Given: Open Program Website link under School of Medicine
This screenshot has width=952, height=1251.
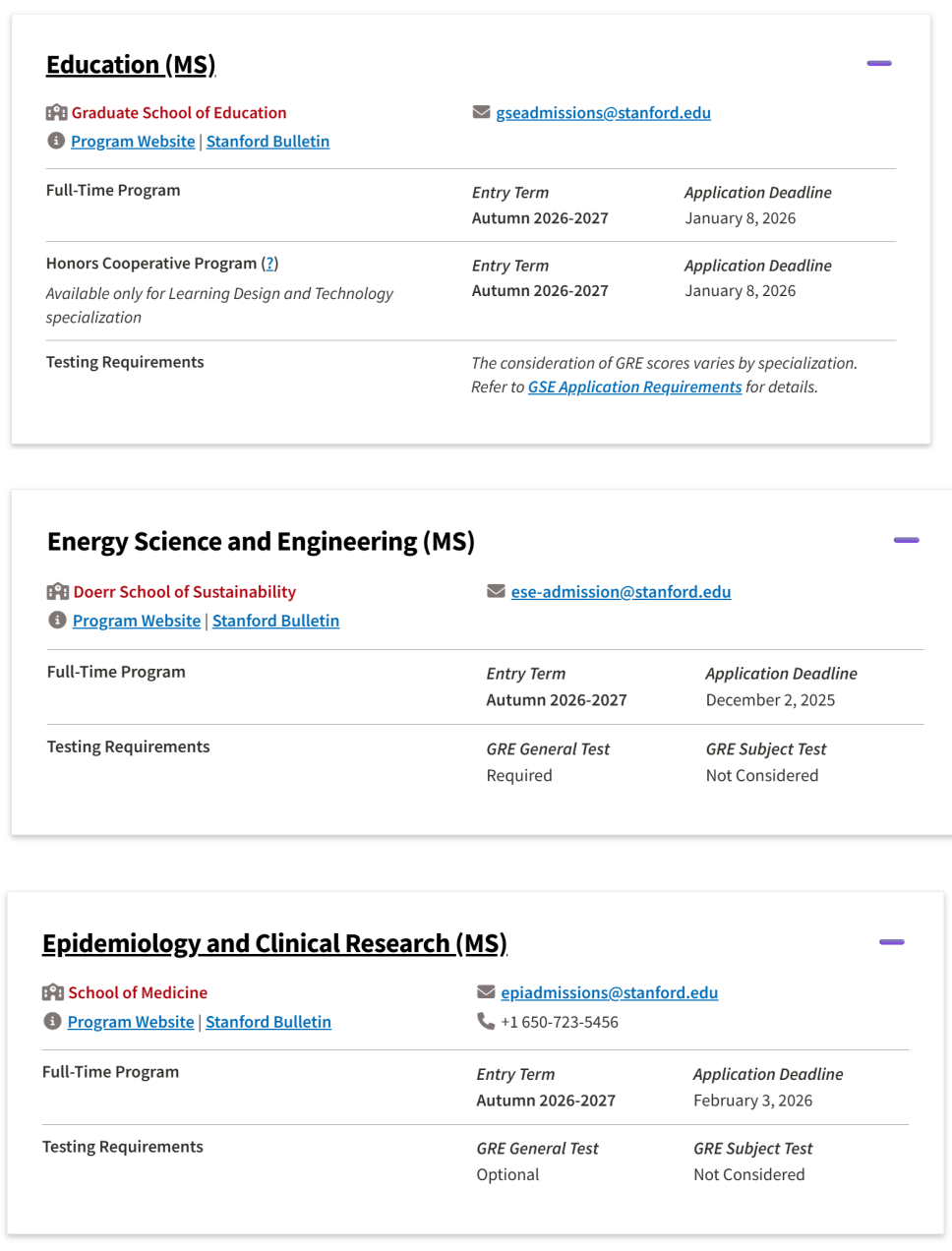Looking at the screenshot, I should pos(131,1022).
